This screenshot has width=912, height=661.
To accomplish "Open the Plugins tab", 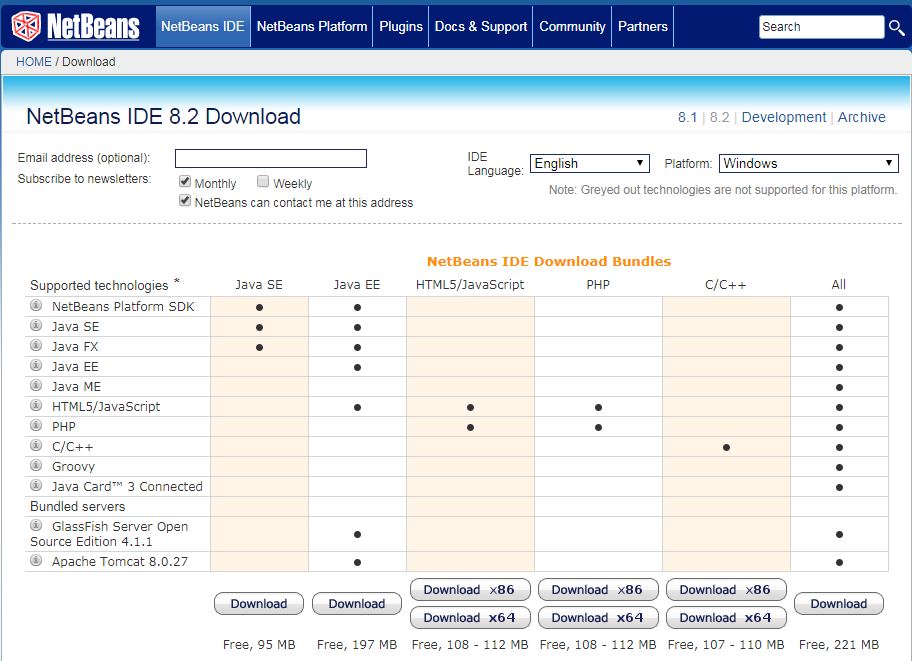I will coord(401,27).
